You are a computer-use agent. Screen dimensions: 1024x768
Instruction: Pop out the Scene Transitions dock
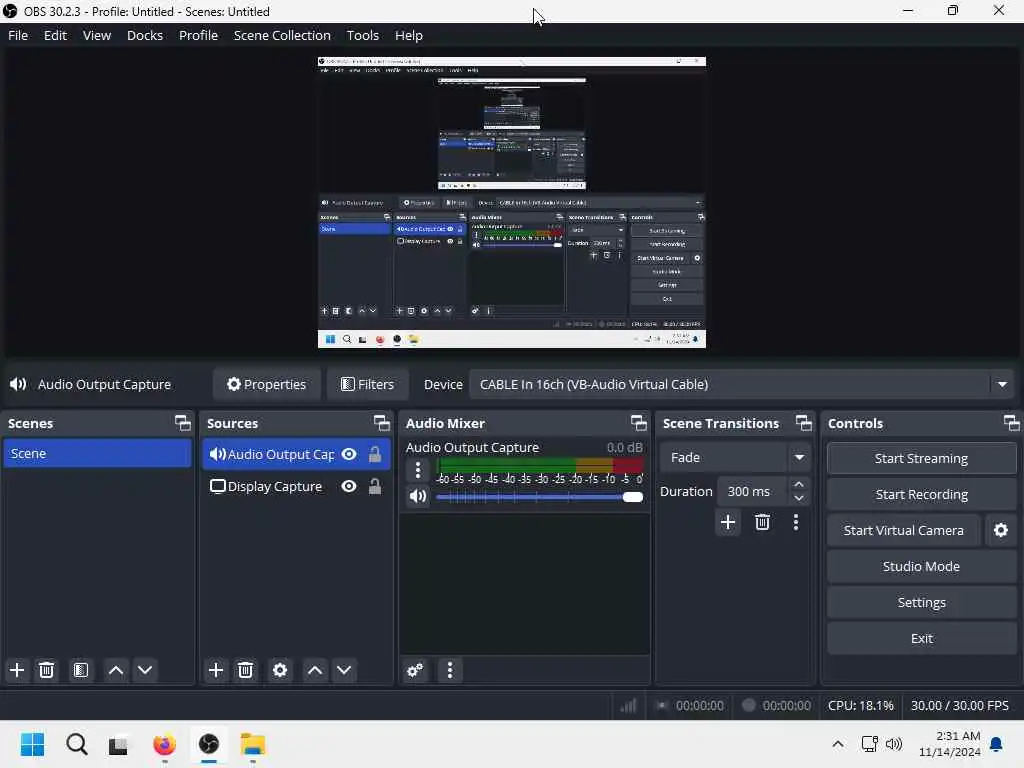pyautogui.click(x=804, y=423)
